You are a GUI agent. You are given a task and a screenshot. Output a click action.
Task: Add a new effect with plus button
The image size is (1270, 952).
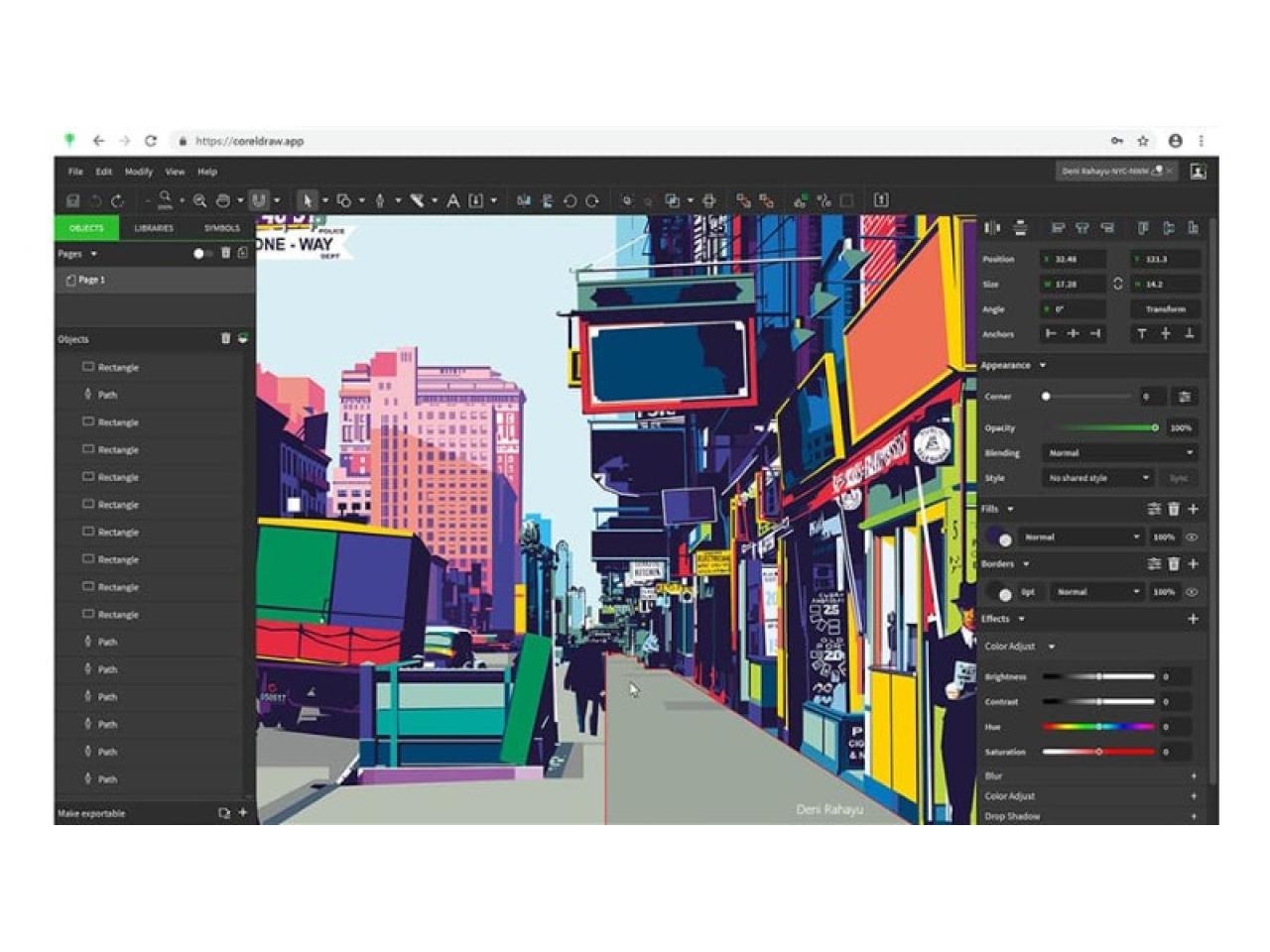coord(1194,619)
